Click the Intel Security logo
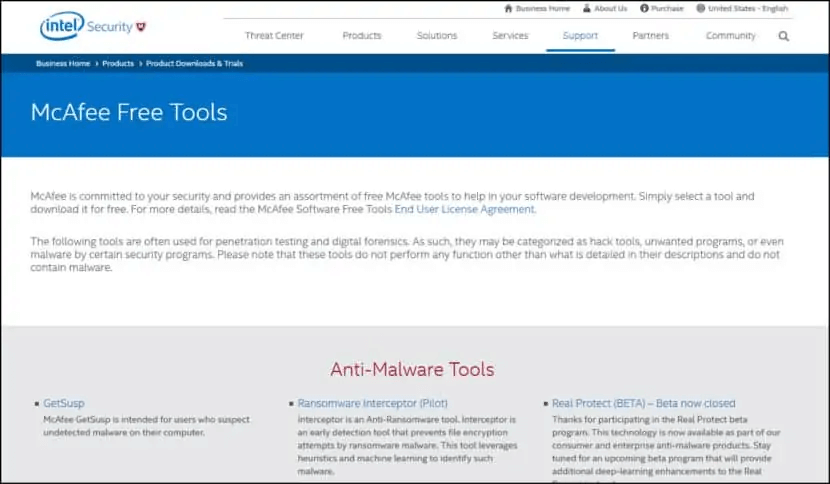This screenshot has width=830, height=484. (x=93, y=26)
